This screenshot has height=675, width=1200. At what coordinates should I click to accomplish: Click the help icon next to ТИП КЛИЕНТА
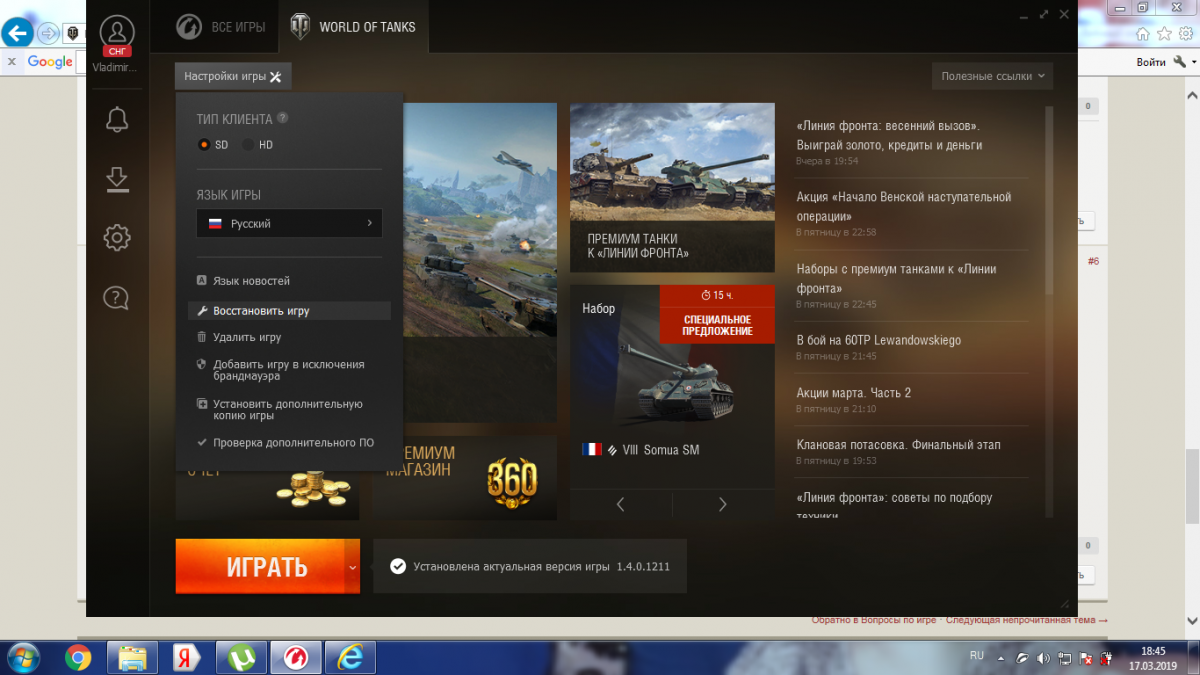click(x=283, y=118)
